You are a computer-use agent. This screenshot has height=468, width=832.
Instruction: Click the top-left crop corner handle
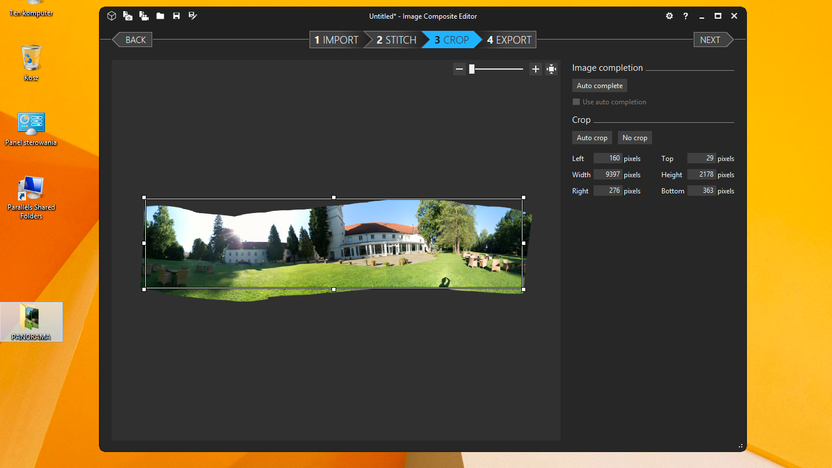[144, 197]
